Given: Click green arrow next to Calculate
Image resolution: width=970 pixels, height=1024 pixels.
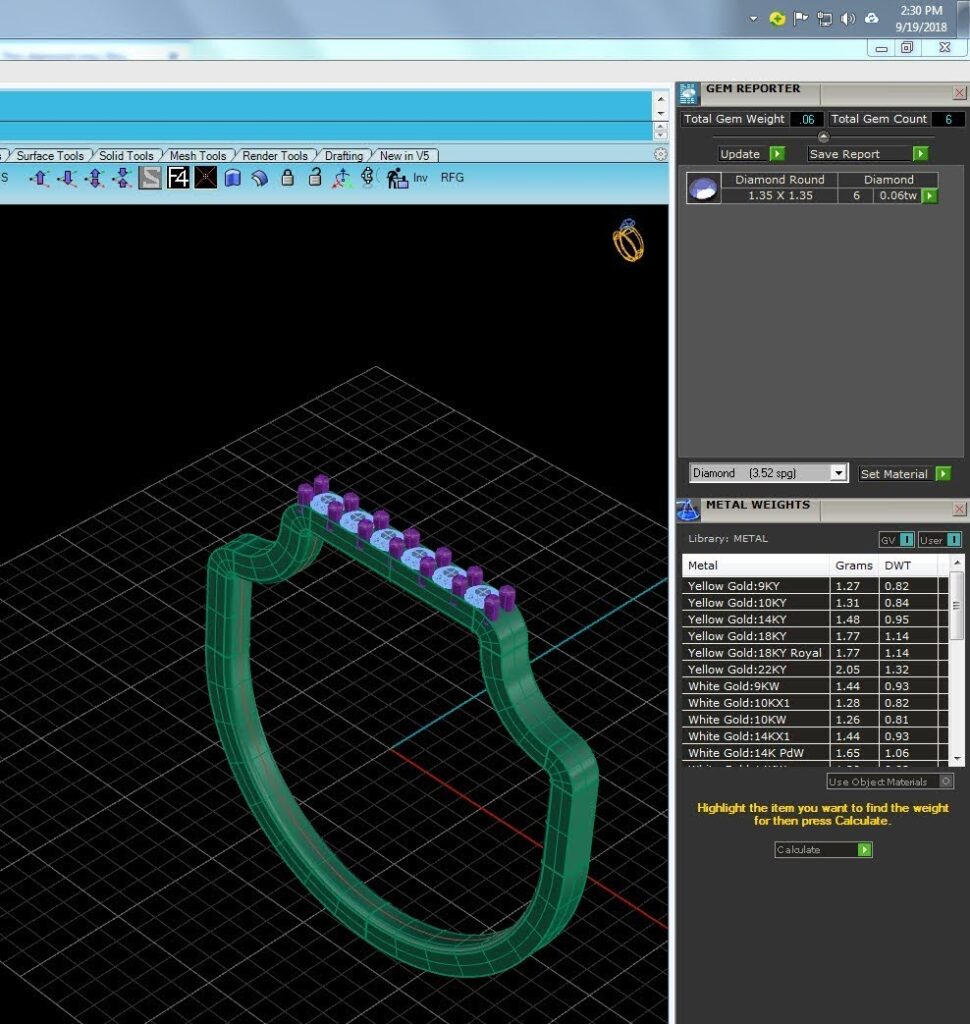Looking at the screenshot, I should 865,850.
